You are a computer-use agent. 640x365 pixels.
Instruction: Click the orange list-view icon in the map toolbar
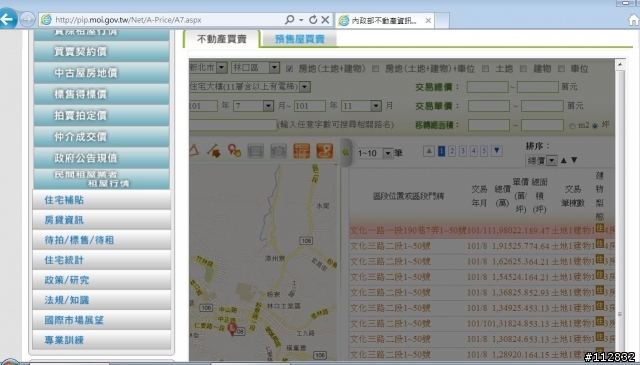[302, 151]
